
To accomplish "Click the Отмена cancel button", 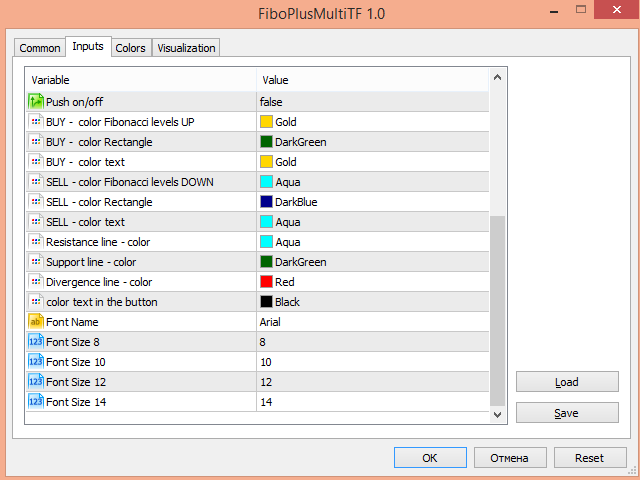I will pos(510,458).
